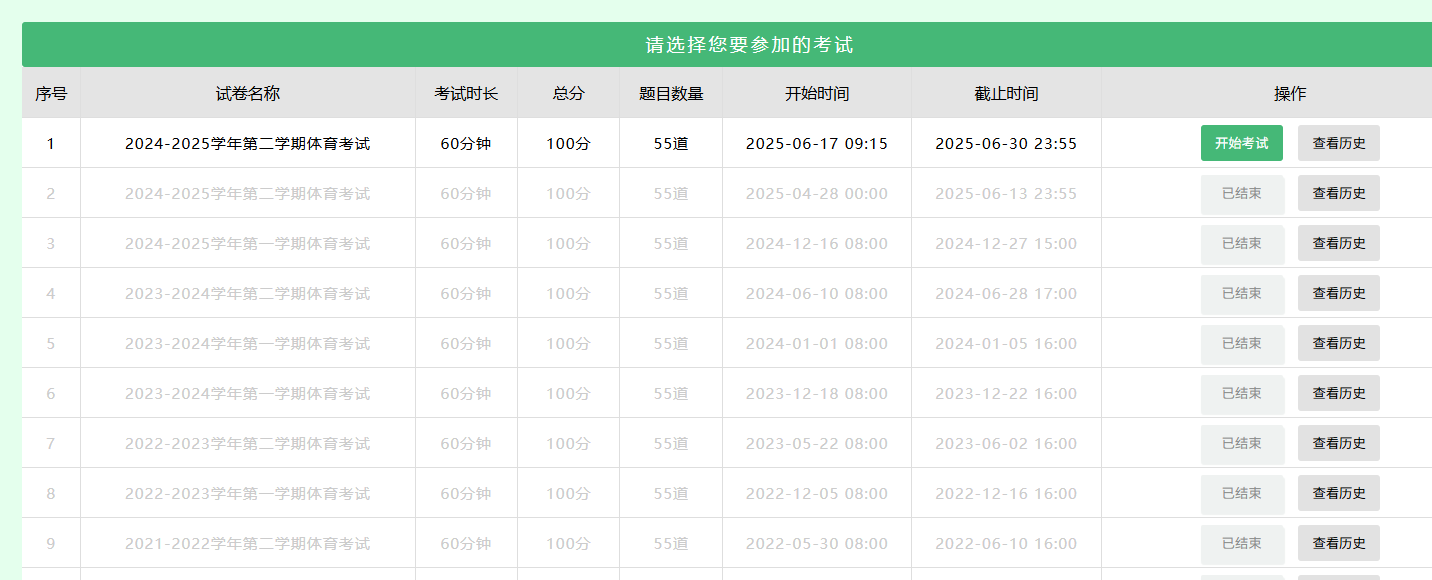Click end time 2024-12-27 15:00
Viewport: 1432px width, 580px height.
pos(1006,244)
